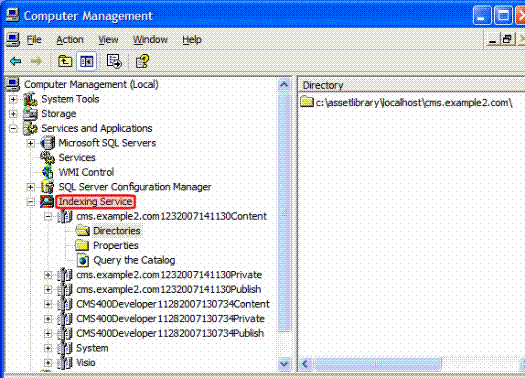525x378 pixels.
Task: Click the Forward arrow toolbar button
Action: (x=36, y=61)
